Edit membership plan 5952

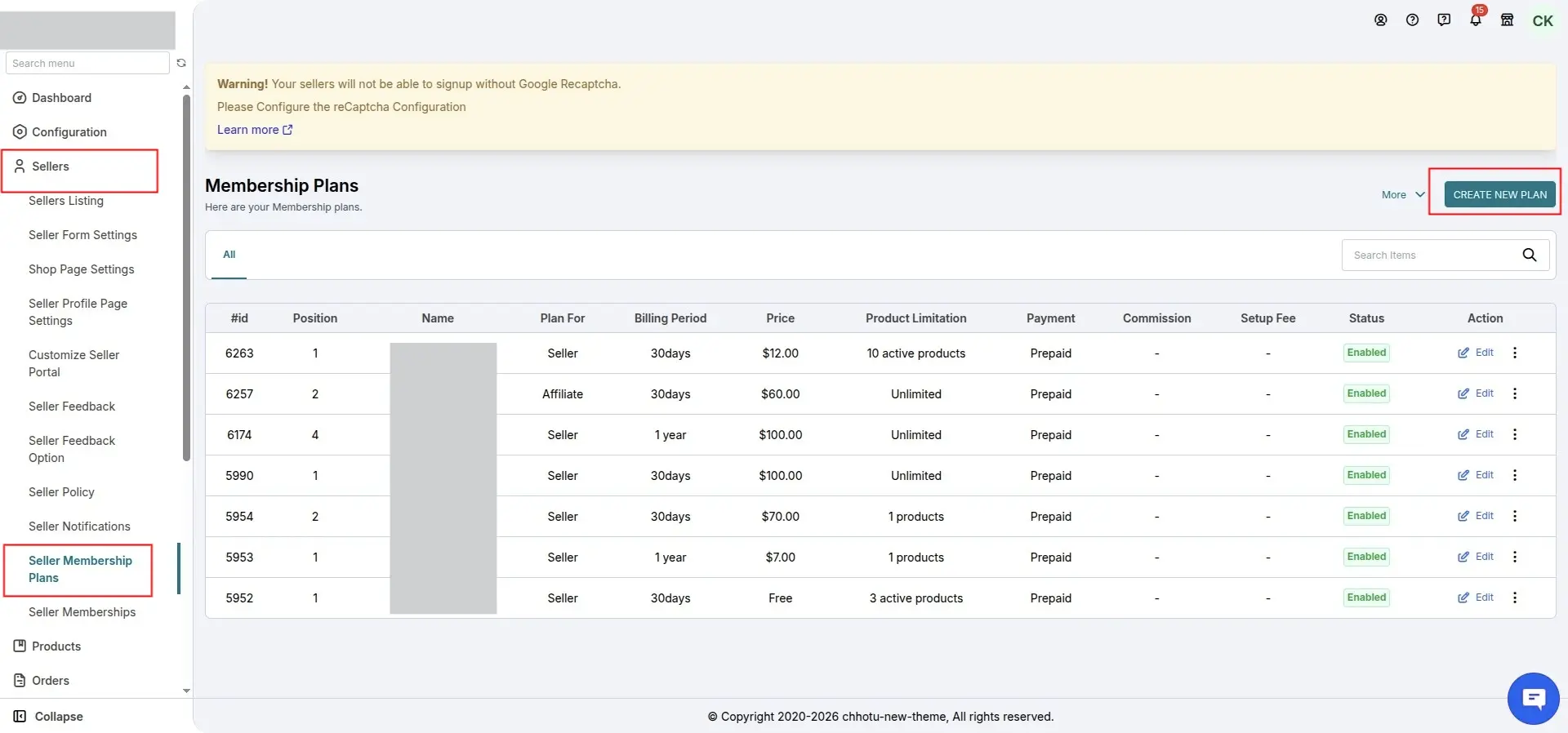click(1476, 598)
